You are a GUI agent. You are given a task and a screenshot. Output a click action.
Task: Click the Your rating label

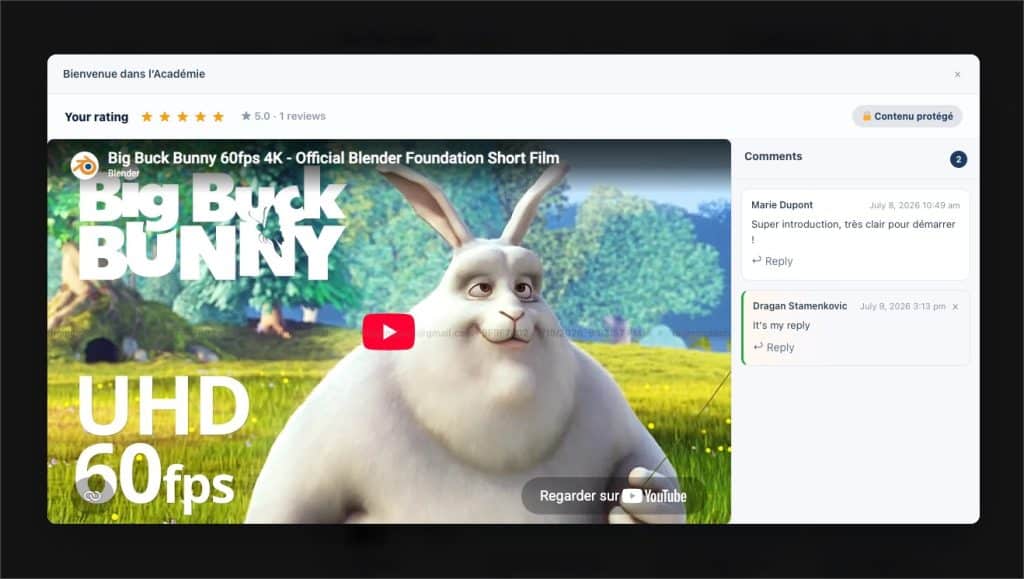[97, 117]
